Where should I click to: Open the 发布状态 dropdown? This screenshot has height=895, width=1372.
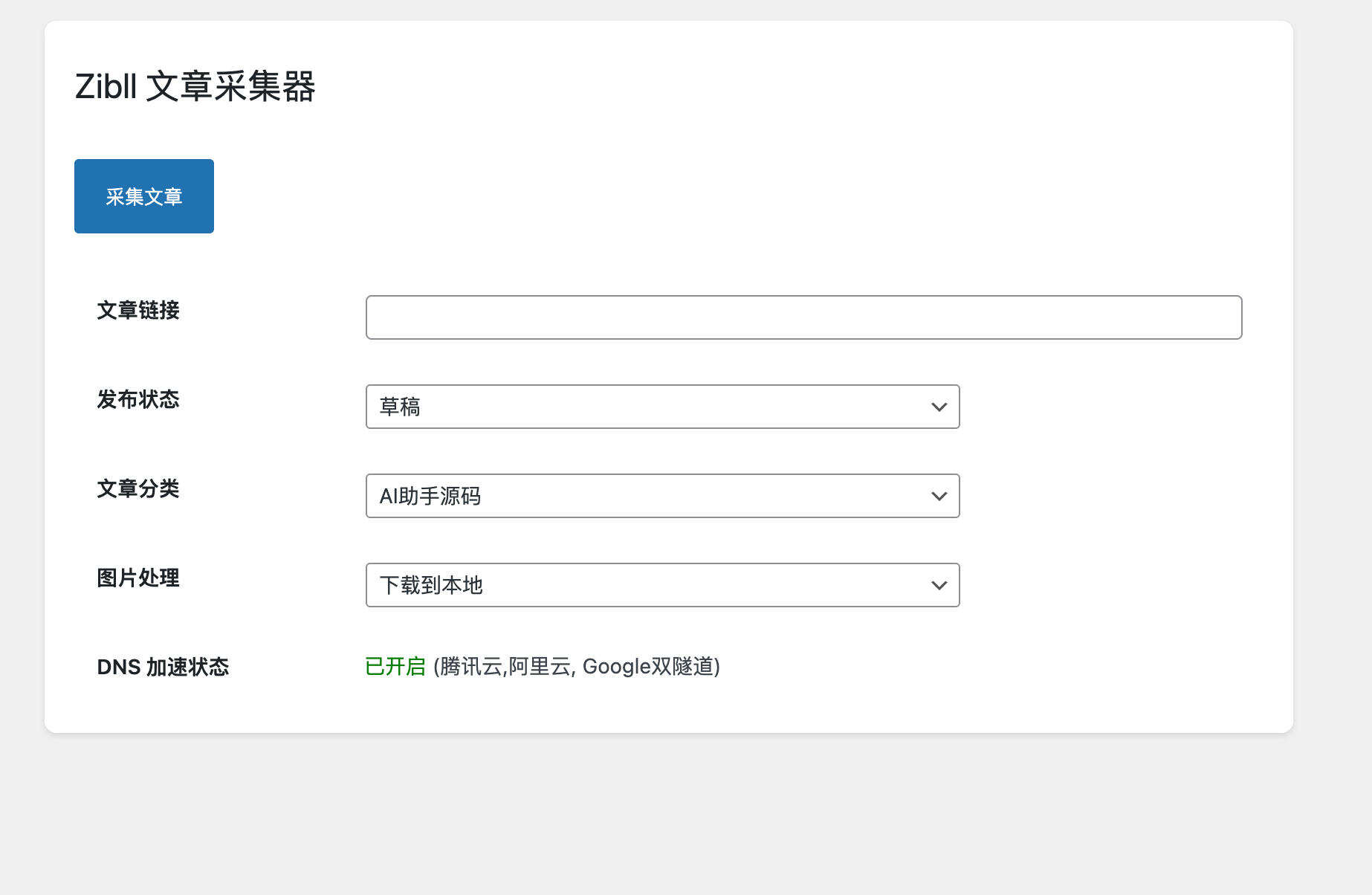661,407
